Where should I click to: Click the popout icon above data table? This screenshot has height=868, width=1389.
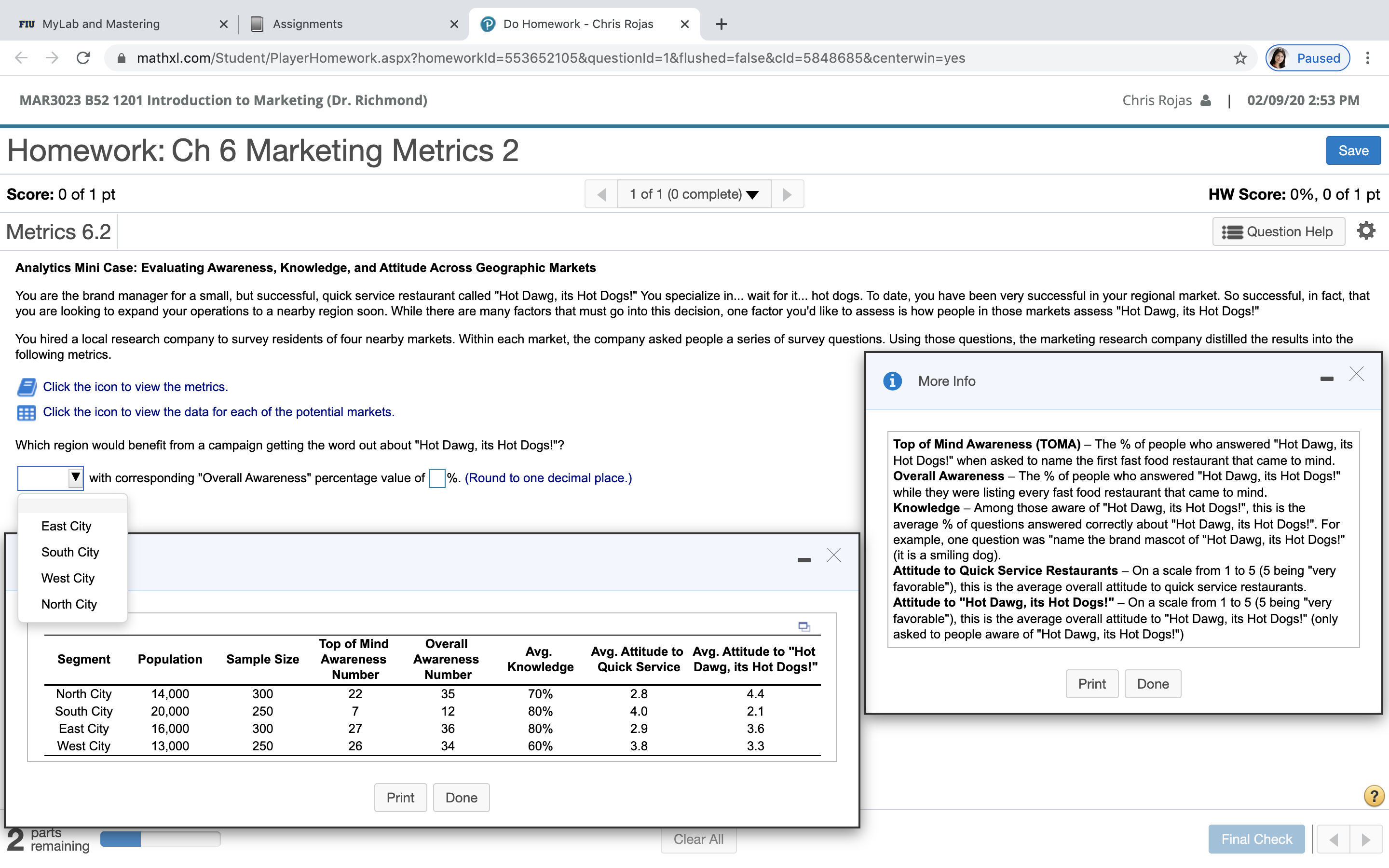tap(803, 626)
